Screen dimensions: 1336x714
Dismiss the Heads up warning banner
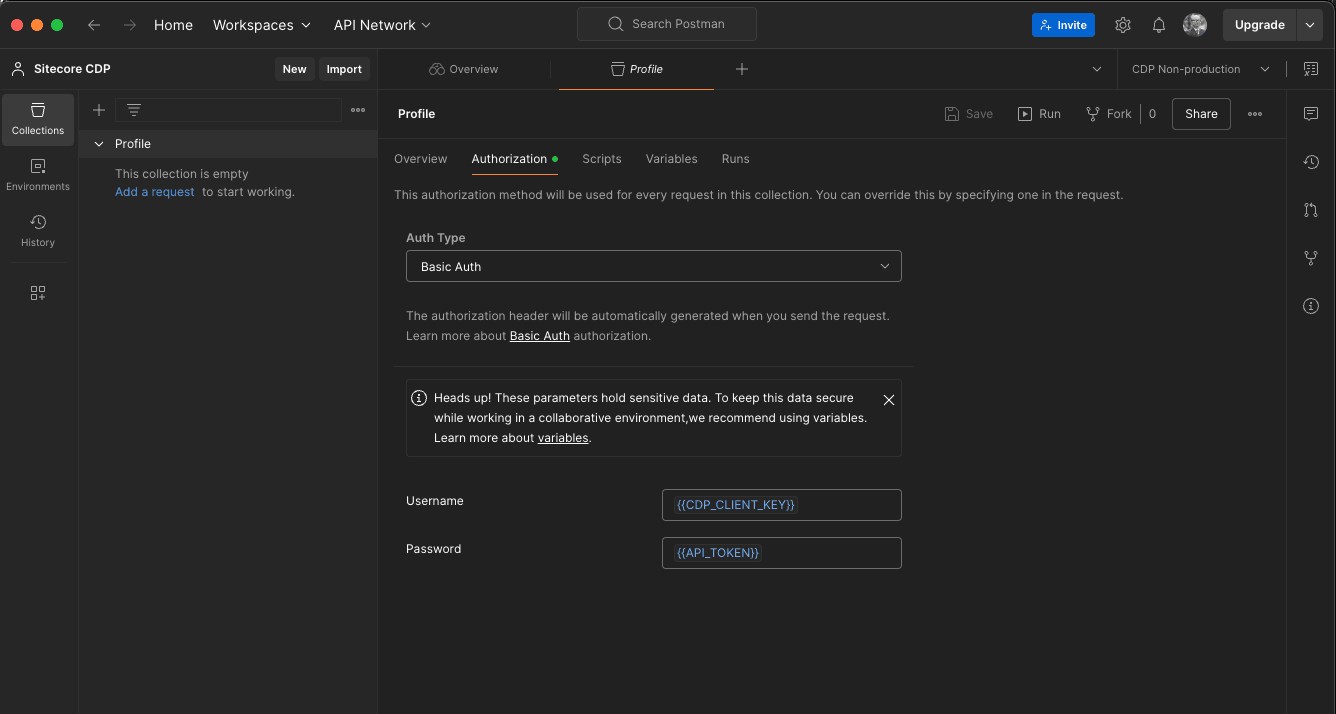(888, 400)
